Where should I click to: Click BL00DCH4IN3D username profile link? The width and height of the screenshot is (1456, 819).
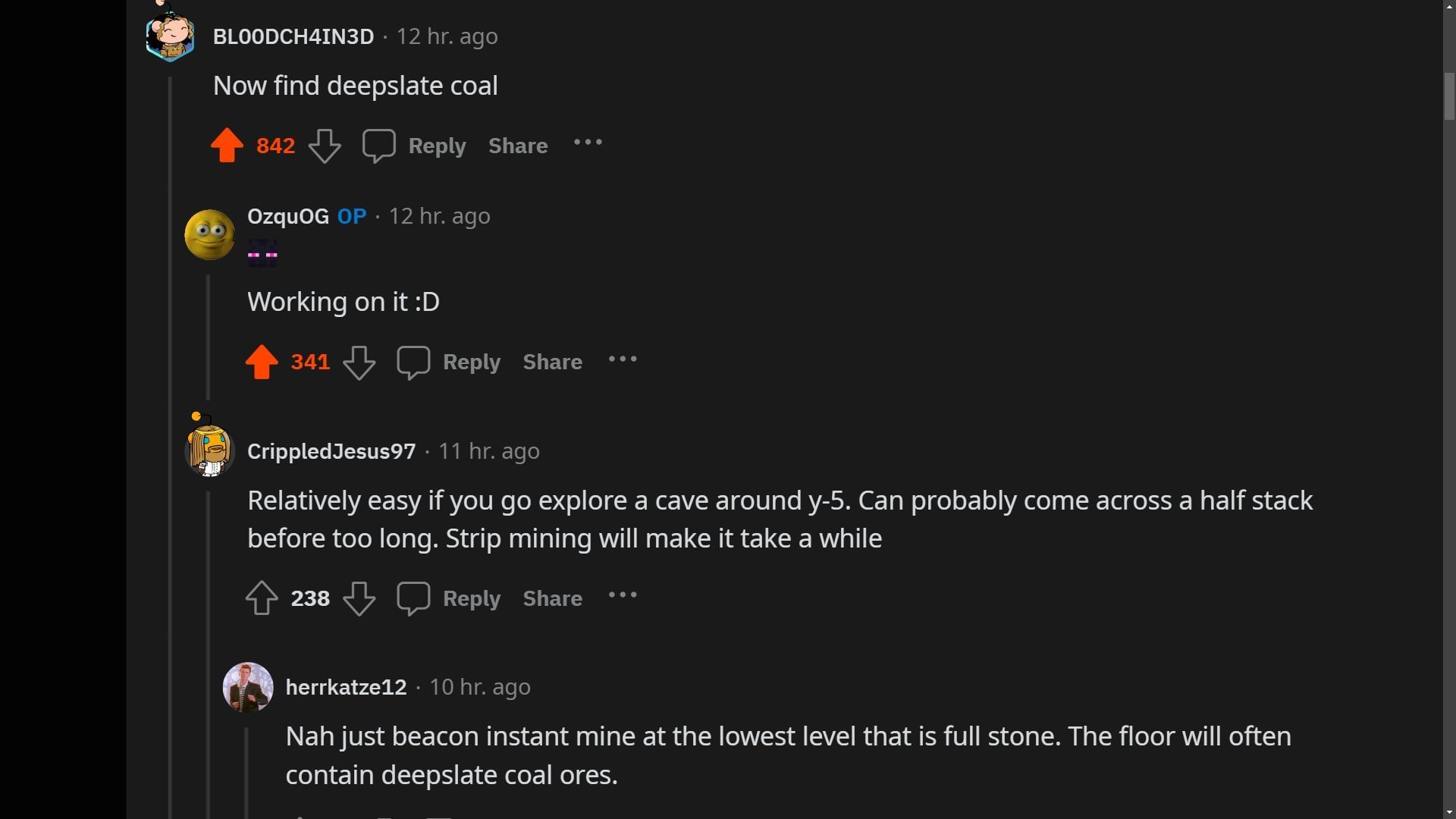293,35
